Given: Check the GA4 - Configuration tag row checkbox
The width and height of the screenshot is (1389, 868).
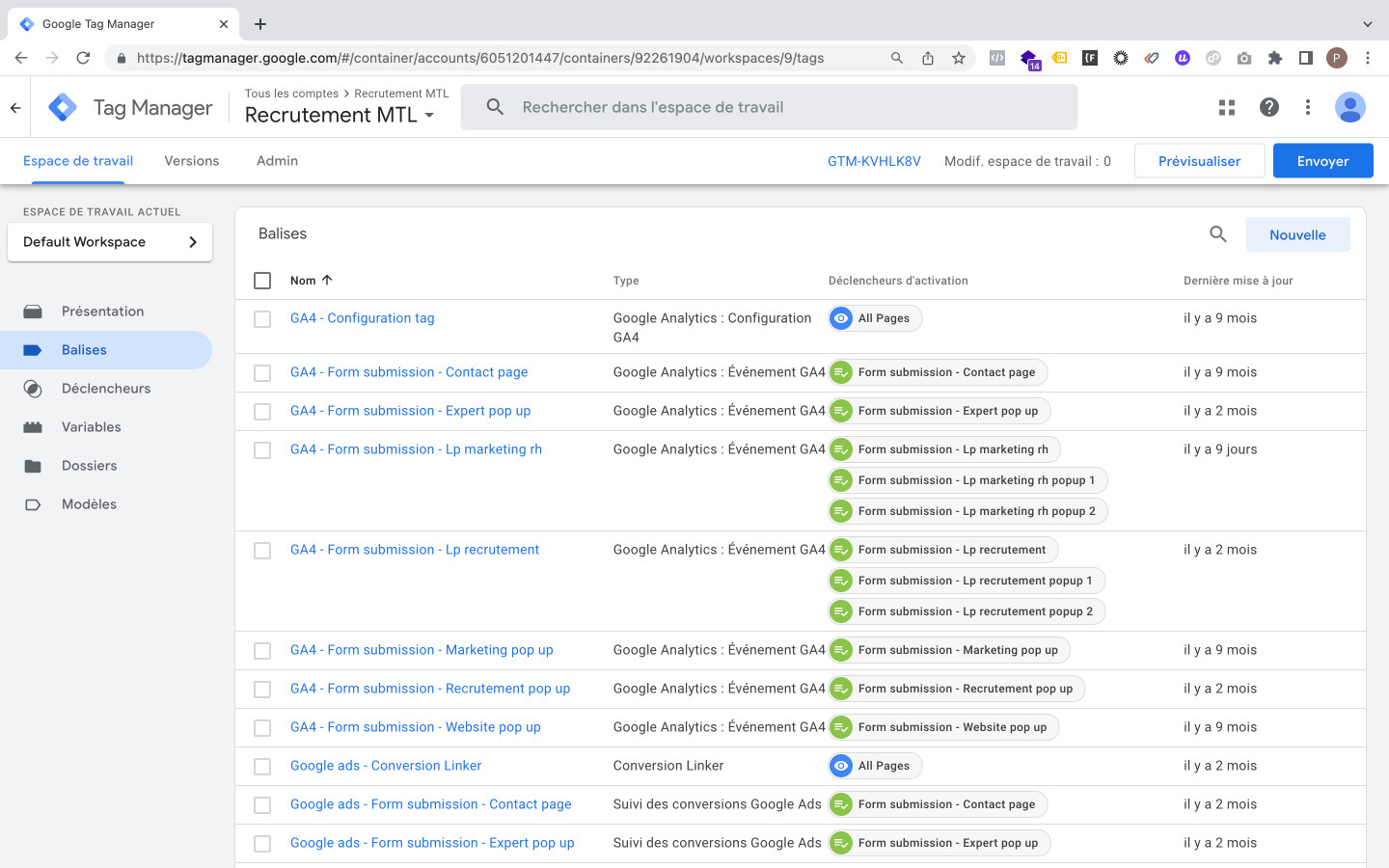Looking at the screenshot, I should pyautogui.click(x=262, y=319).
